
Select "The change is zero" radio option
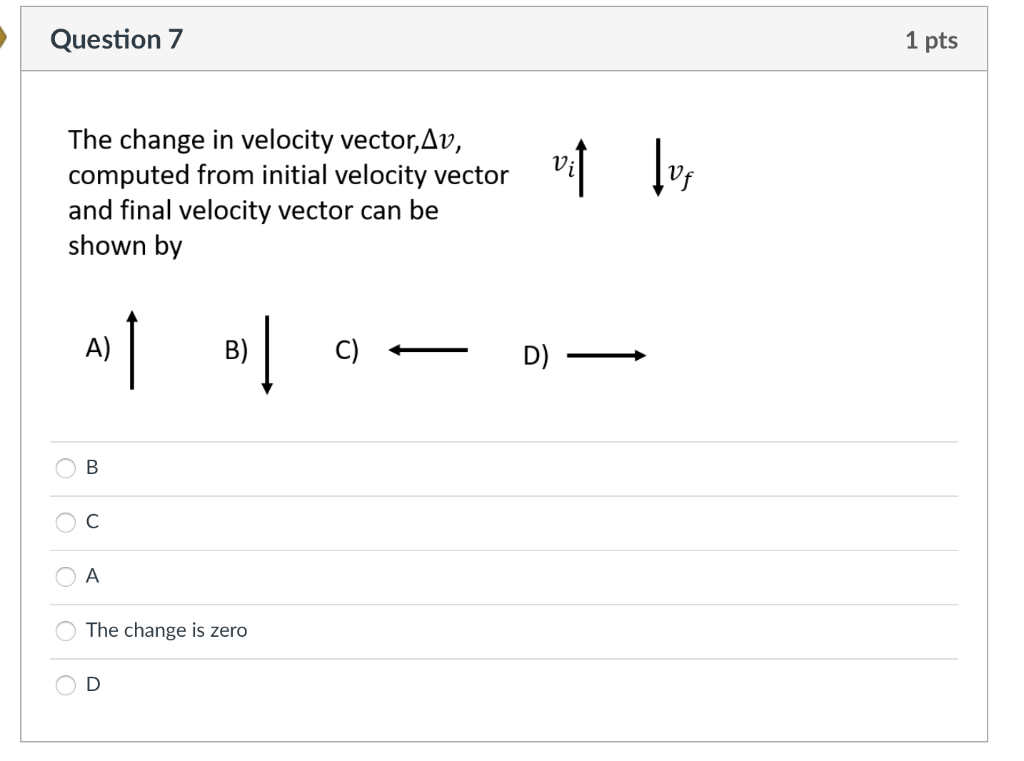(x=65, y=630)
